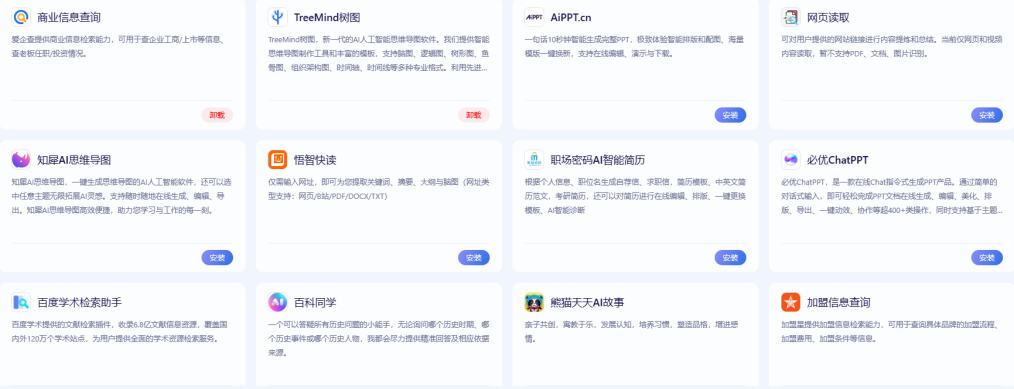The width and height of the screenshot is (1014, 389).
Task: Click the 百科同学 description text
Action: pos(378,338)
